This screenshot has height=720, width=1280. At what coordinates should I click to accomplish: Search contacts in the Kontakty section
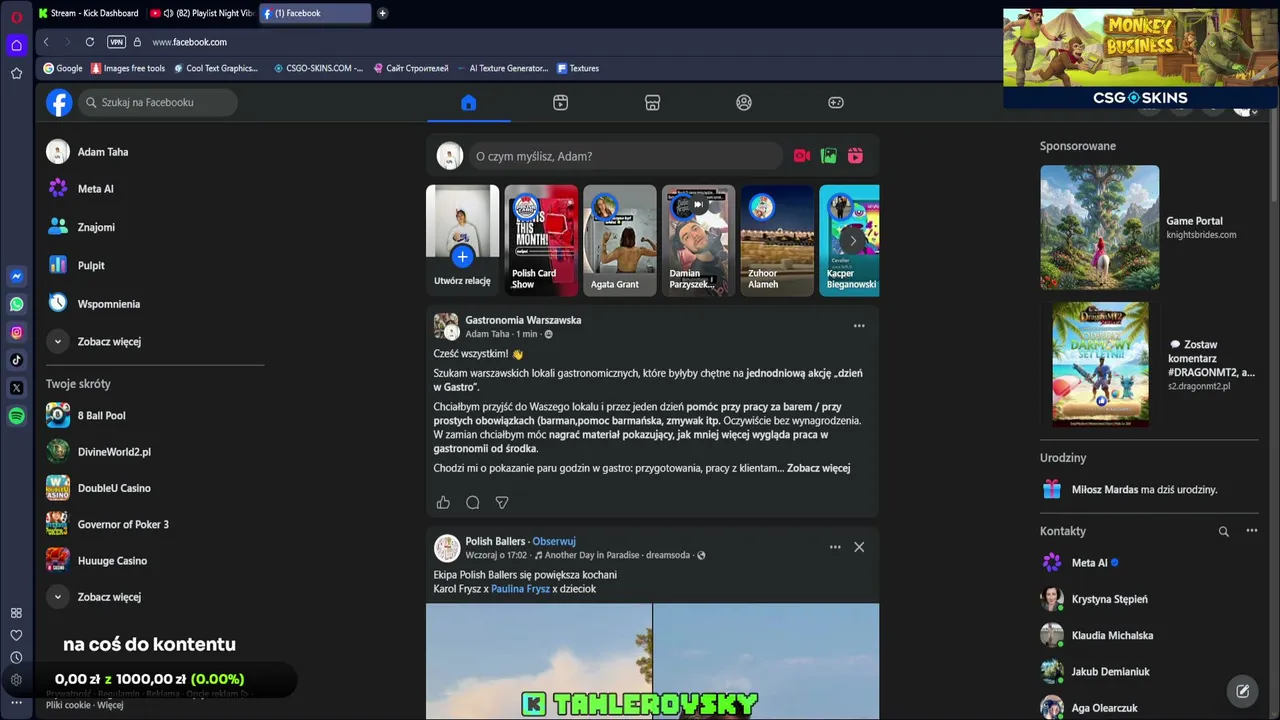[x=1223, y=531]
